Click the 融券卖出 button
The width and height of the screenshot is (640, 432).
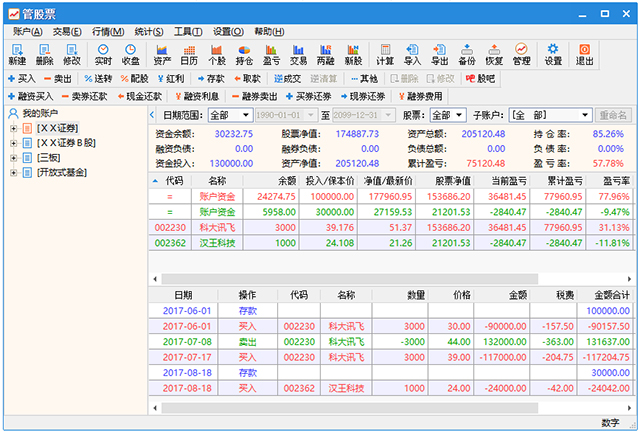tap(255, 96)
